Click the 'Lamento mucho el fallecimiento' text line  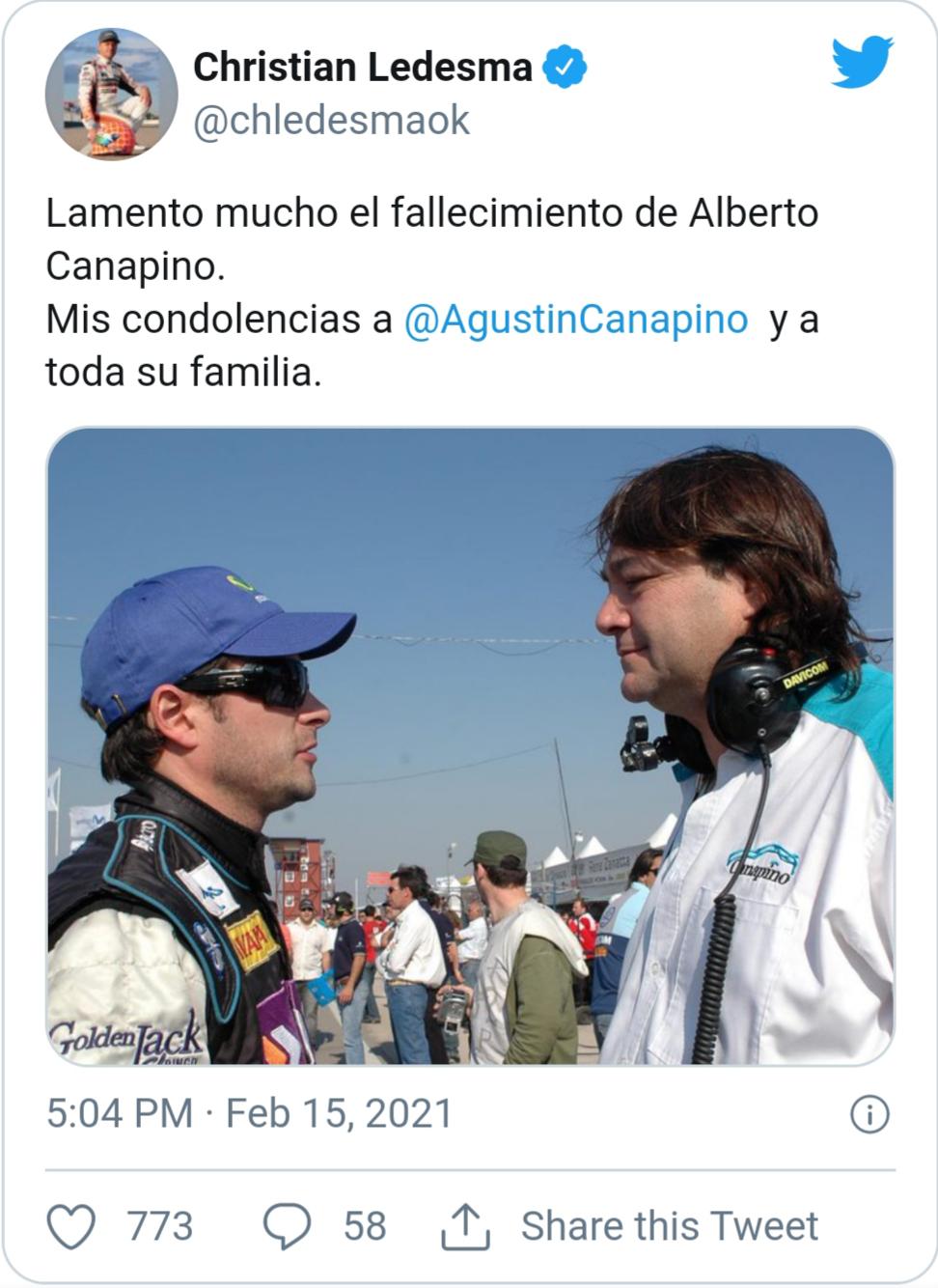[431, 213]
